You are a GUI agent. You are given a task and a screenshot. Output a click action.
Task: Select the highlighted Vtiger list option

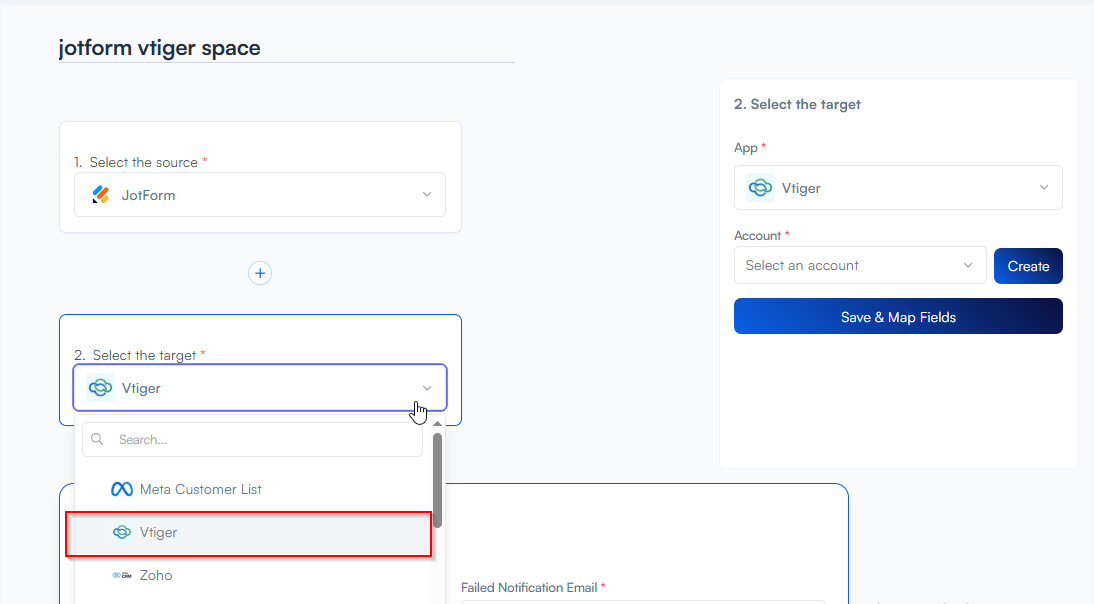coord(248,533)
